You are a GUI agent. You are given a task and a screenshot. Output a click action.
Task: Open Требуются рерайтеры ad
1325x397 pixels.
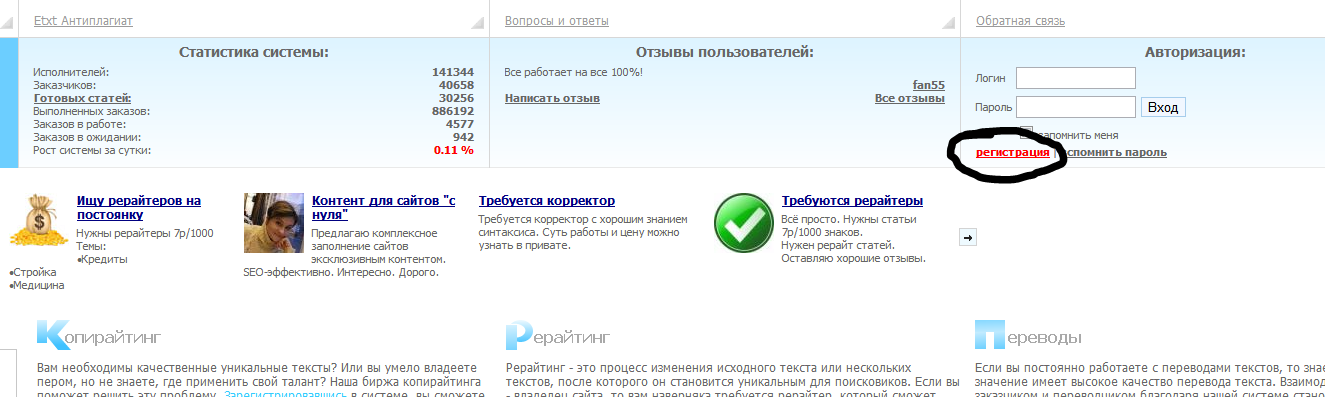(x=852, y=201)
